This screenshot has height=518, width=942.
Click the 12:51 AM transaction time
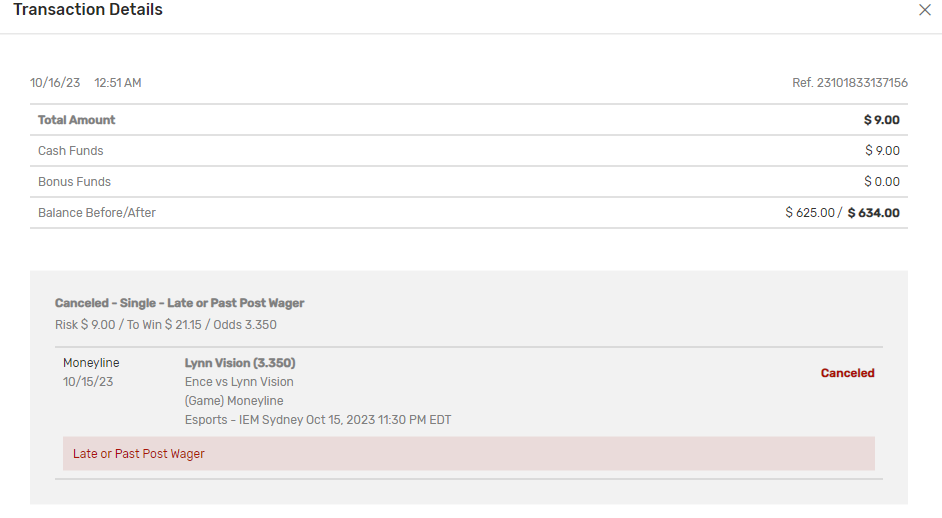pos(118,83)
